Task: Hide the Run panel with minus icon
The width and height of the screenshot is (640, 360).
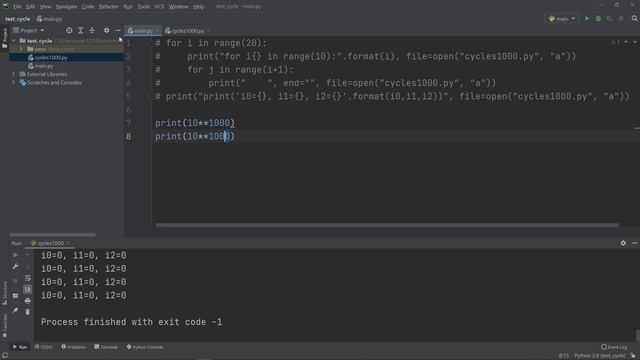Action: (x=634, y=243)
